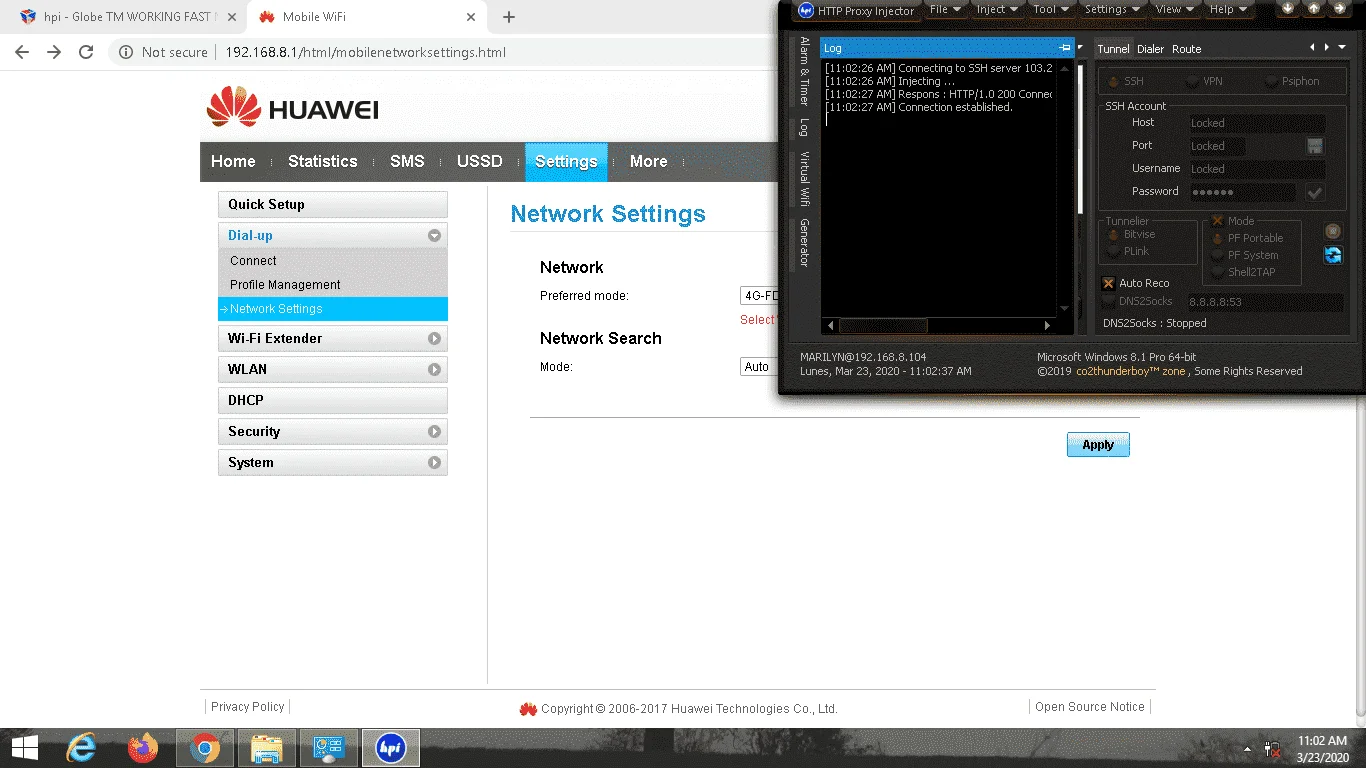Open the View menu
The image size is (1366, 768).
(1175, 9)
